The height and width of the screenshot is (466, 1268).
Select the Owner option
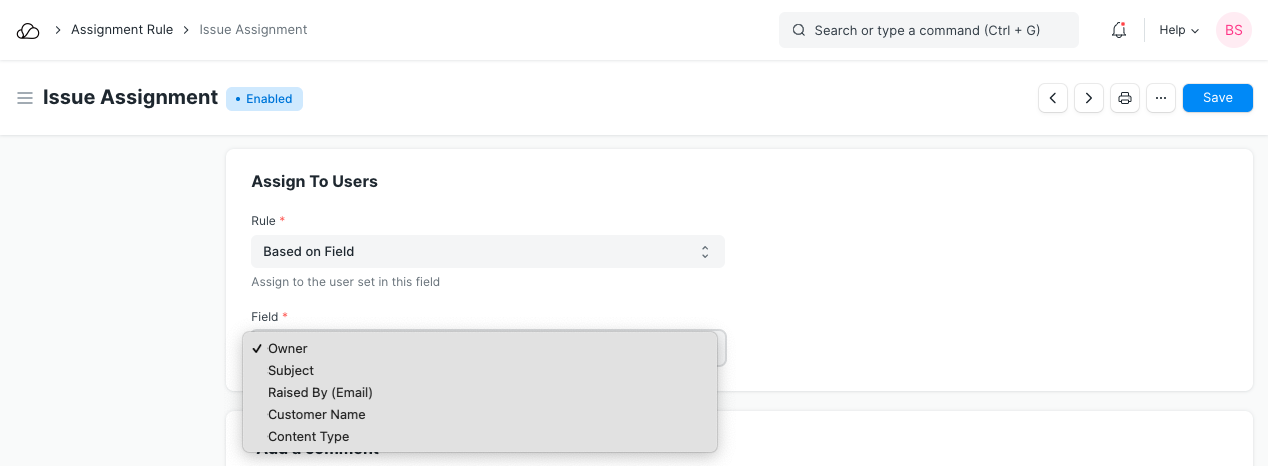[288, 349]
